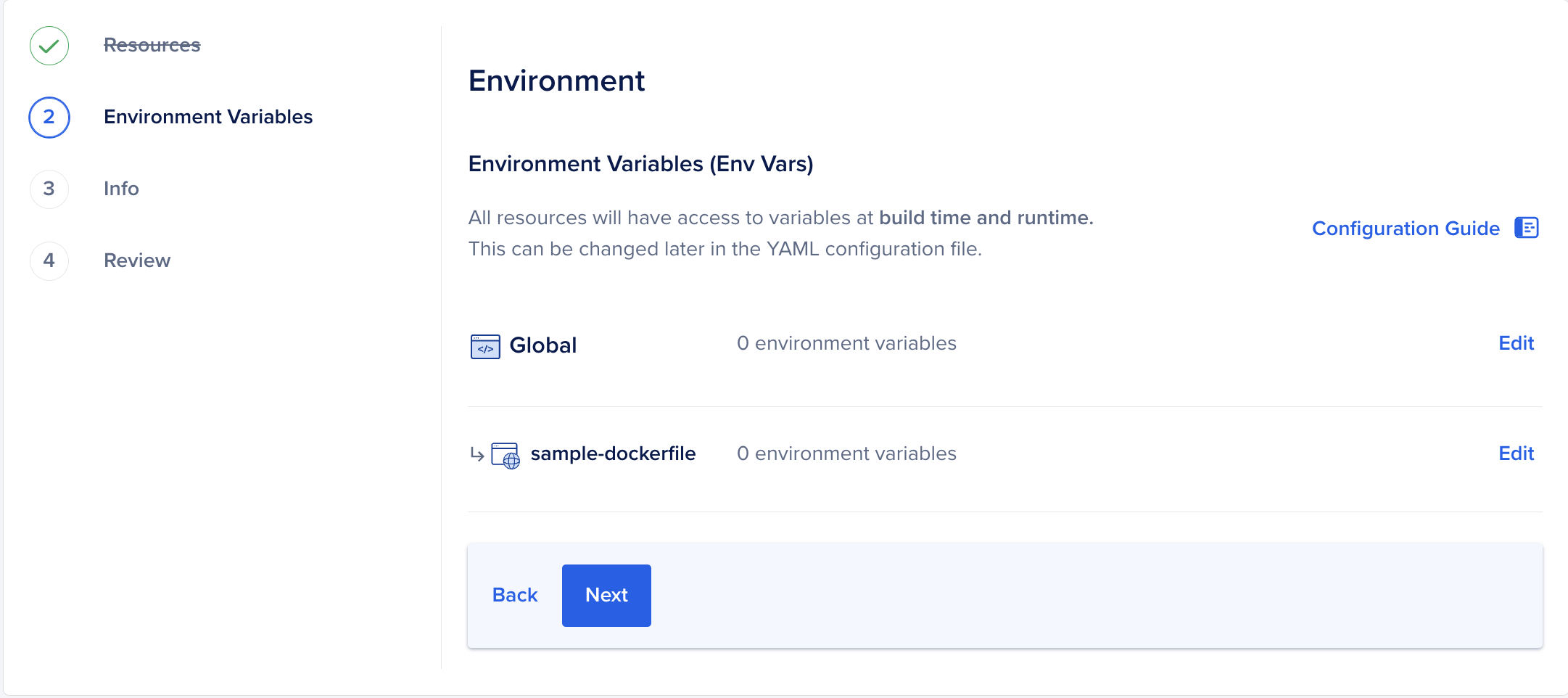This screenshot has height=698, width=1568.
Task: Go to the completed Resources step
Action: coord(152,45)
